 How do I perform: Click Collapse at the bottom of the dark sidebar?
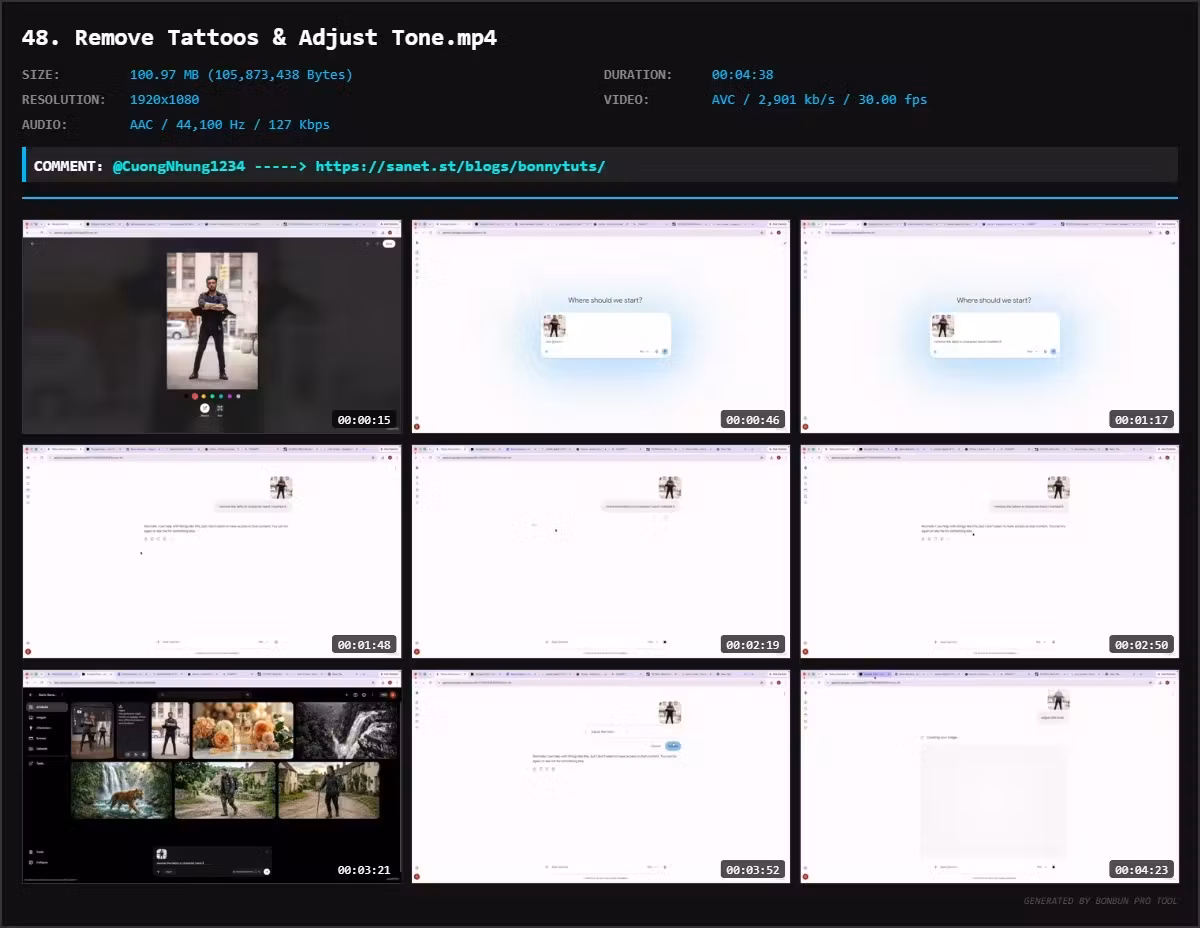(39, 862)
